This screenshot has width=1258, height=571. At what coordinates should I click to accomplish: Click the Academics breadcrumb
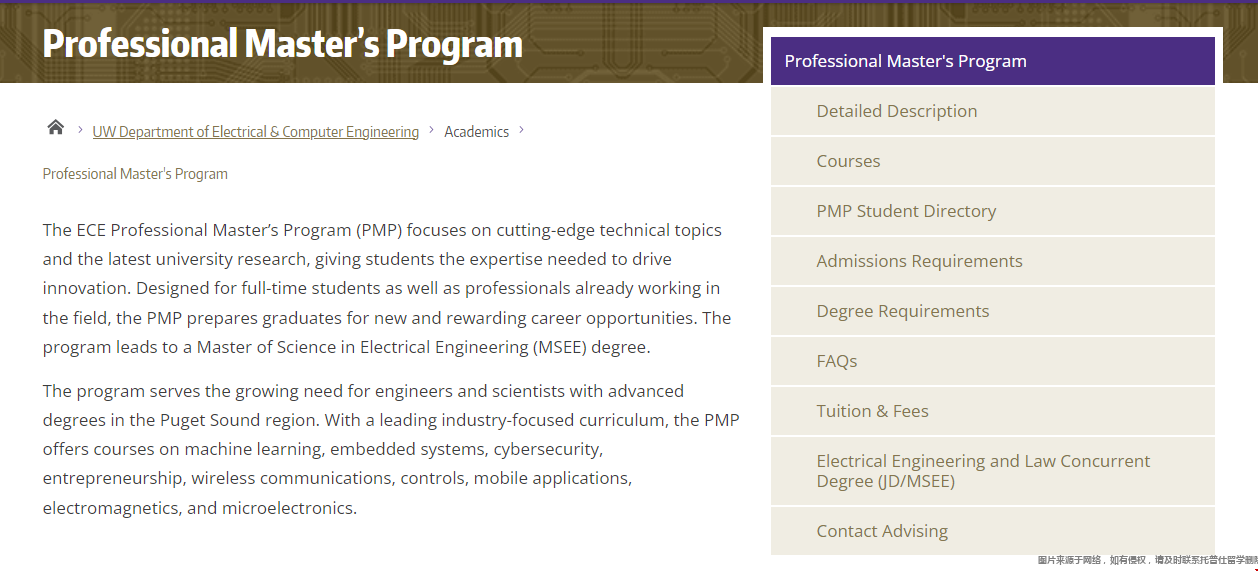tap(477, 132)
